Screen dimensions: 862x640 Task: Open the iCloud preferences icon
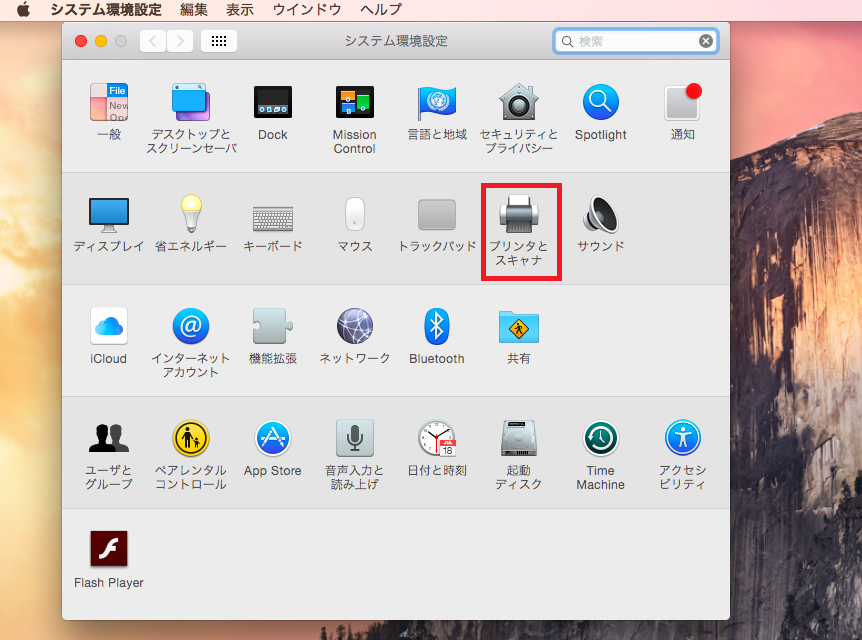click(x=108, y=326)
